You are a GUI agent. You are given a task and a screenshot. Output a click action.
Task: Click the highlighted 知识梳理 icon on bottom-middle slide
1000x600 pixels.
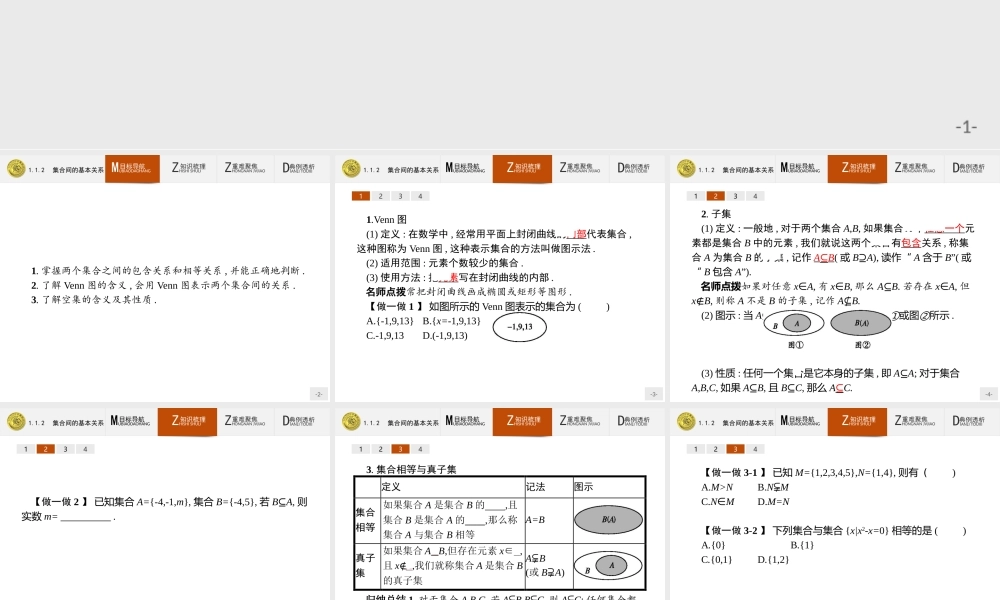522,421
